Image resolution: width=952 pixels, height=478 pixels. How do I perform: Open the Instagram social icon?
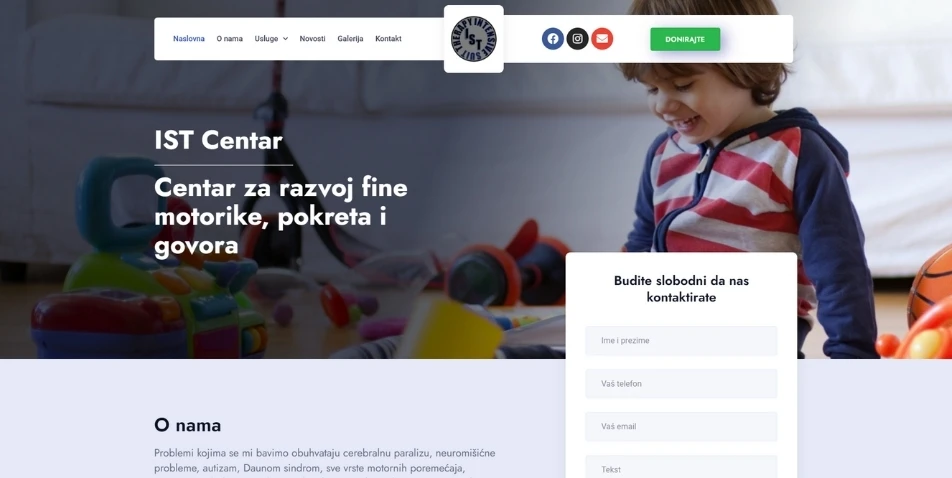coord(577,39)
